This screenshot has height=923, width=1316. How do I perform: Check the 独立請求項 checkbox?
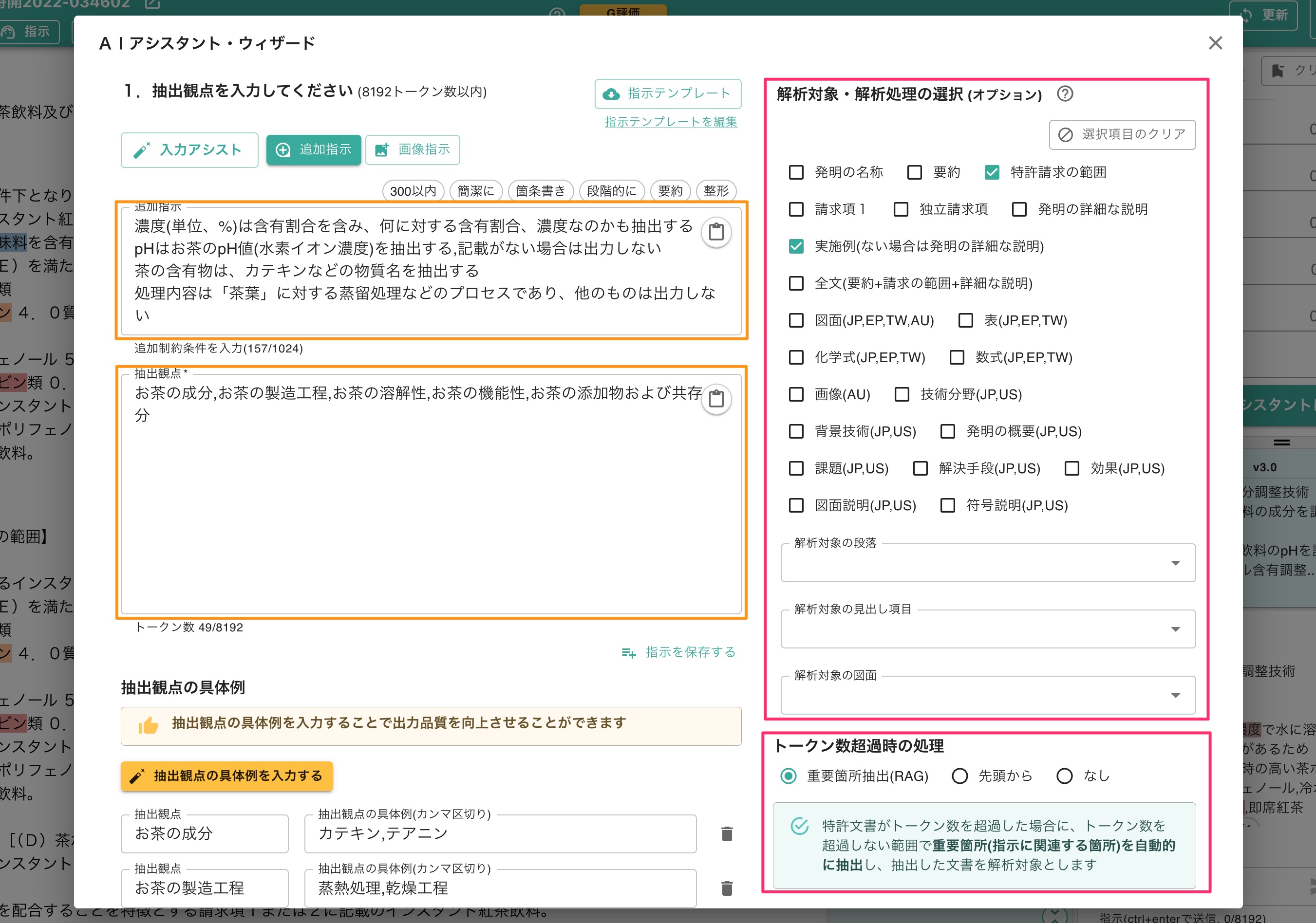(901, 209)
